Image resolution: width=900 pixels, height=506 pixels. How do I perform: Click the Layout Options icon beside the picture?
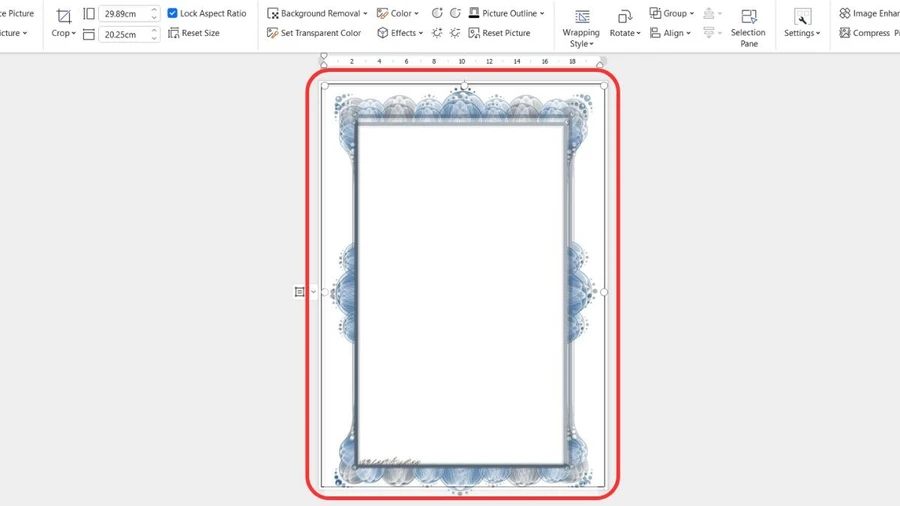pyautogui.click(x=300, y=292)
